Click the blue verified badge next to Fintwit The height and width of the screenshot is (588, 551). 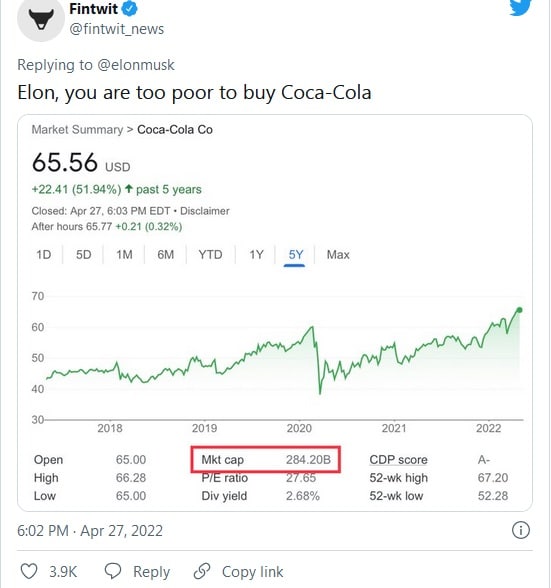(130, 9)
